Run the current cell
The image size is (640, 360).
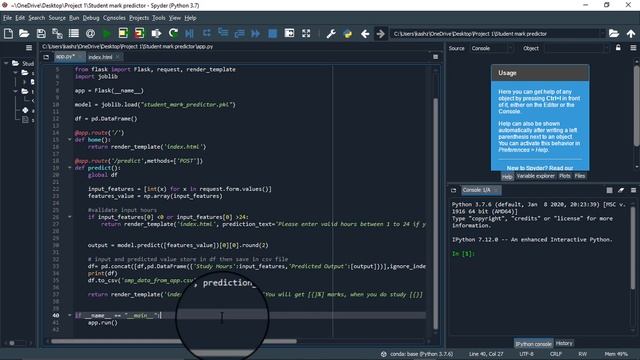(x=123, y=33)
